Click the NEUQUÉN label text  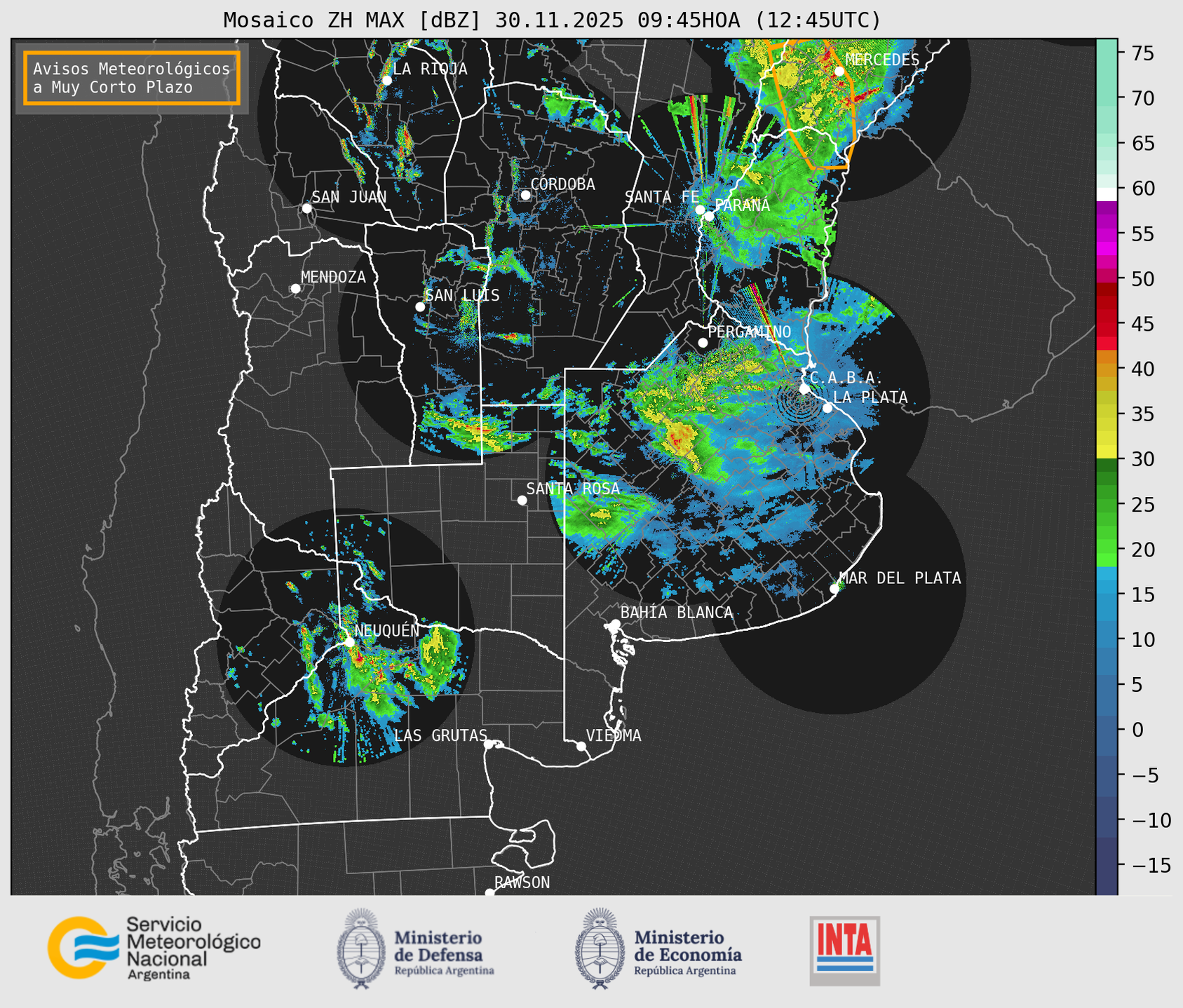(x=387, y=630)
